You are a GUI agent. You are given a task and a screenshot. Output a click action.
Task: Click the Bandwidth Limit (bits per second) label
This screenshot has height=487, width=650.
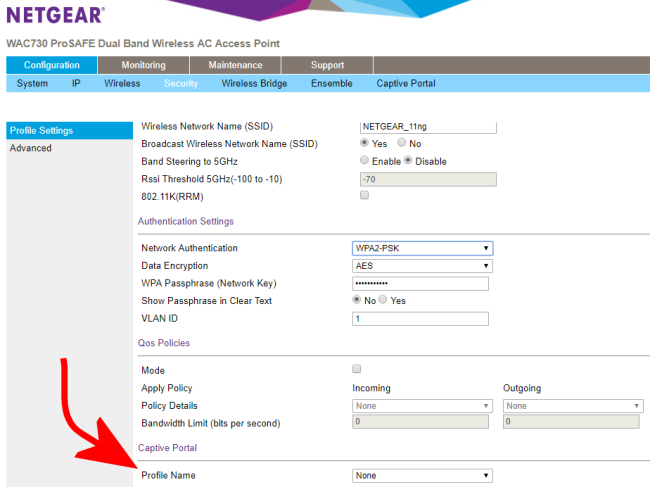tap(211, 423)
